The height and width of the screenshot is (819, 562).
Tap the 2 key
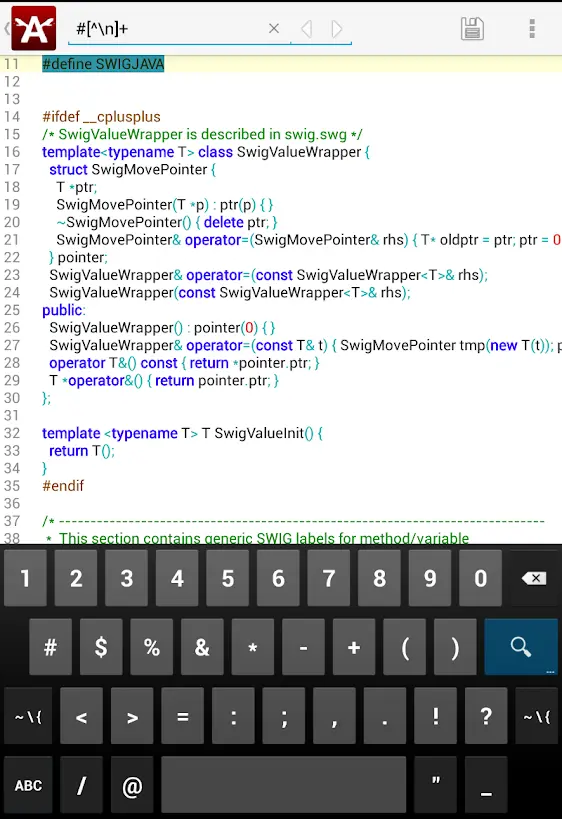(76, 578)
